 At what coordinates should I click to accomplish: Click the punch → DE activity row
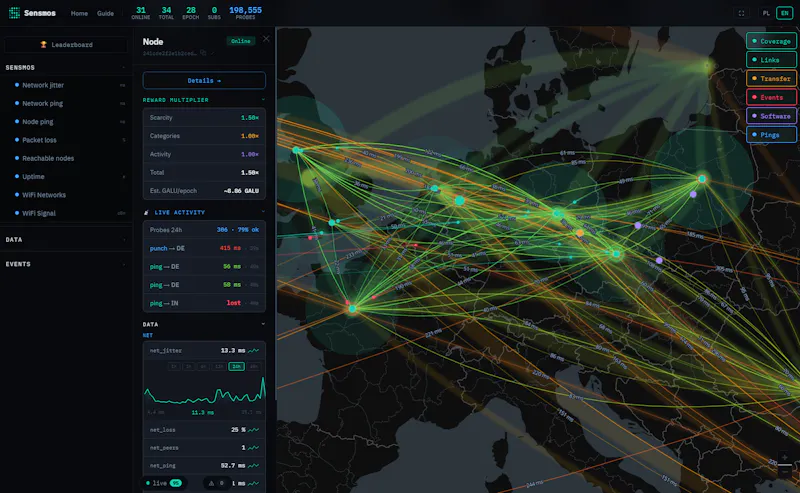click(x=204, y=248)
